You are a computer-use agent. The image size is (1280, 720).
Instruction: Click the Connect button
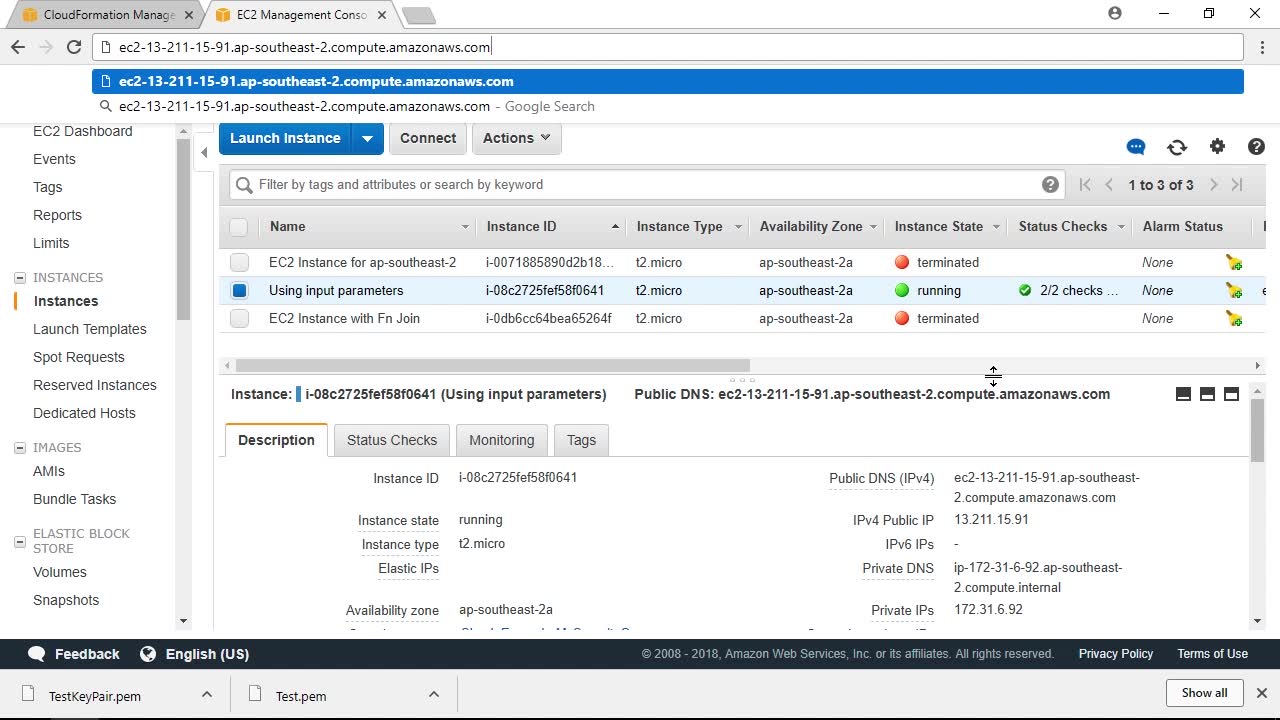click(428, 138)
